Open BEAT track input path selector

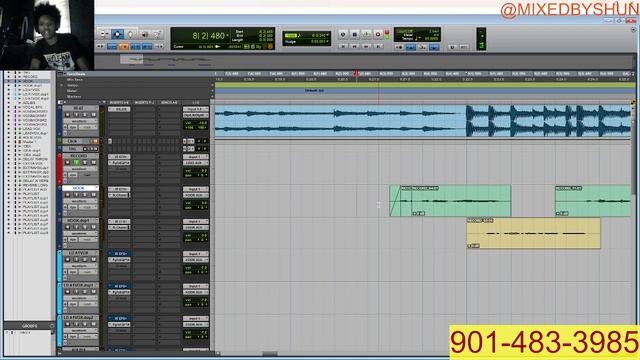(x=196, y=109)
